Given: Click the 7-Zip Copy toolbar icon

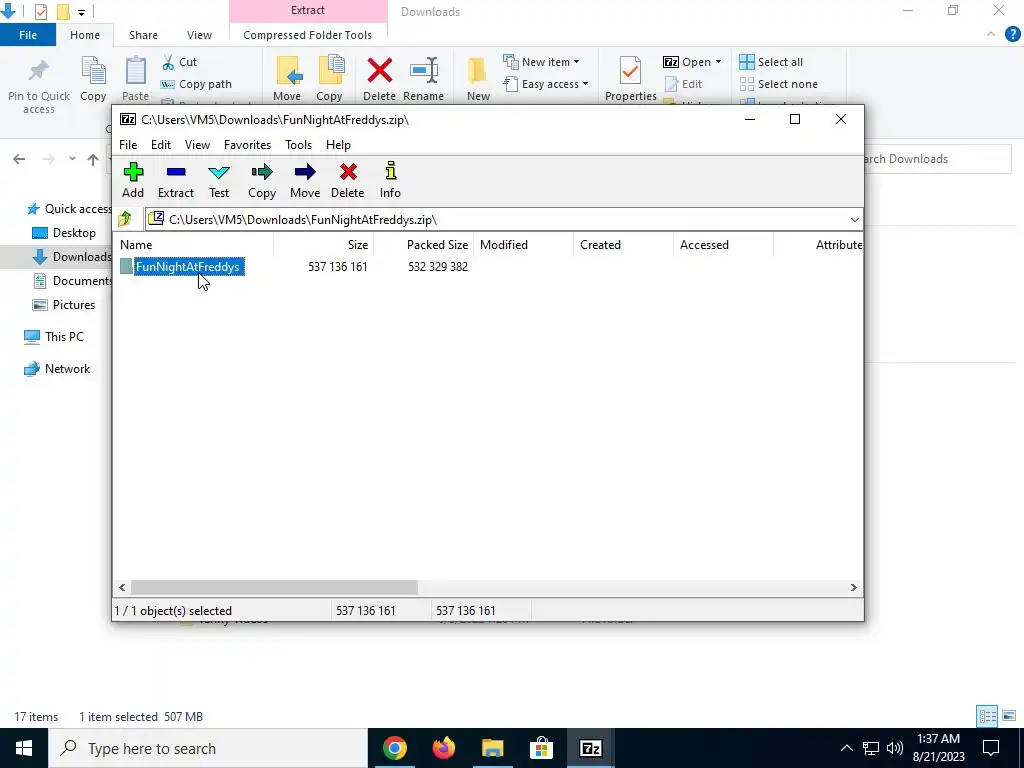Looking at the screenshot, I should click(x=262, y=180).
